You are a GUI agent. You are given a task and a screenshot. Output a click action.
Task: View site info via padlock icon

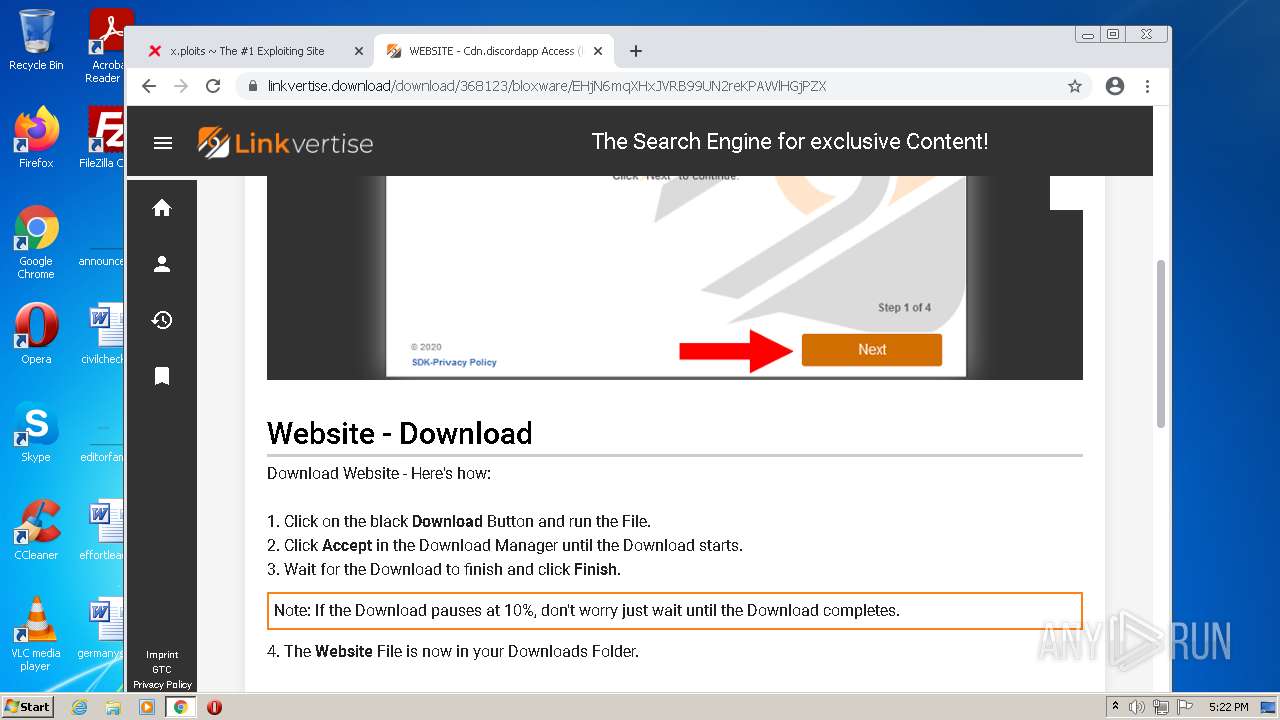(x=253, y=86)
